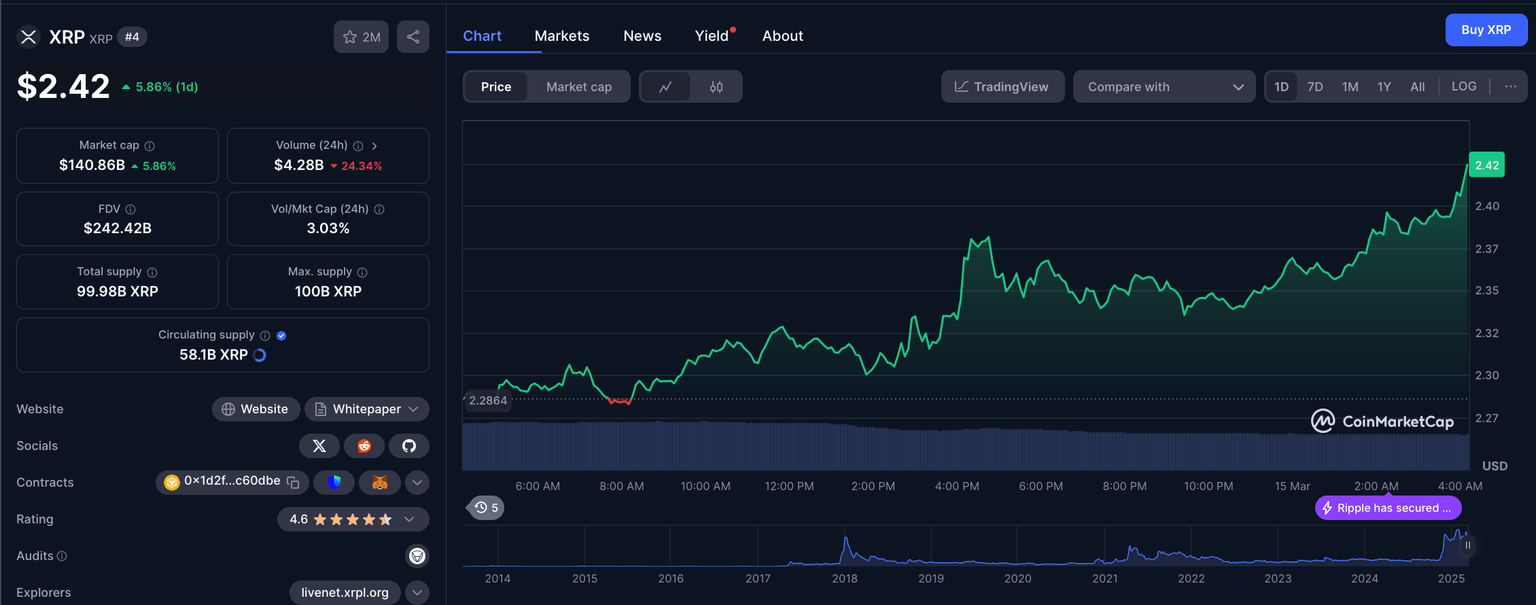Screen dimensions: 1536x605
Task: Switch to the Markets tab
Action: click(561, 35)
